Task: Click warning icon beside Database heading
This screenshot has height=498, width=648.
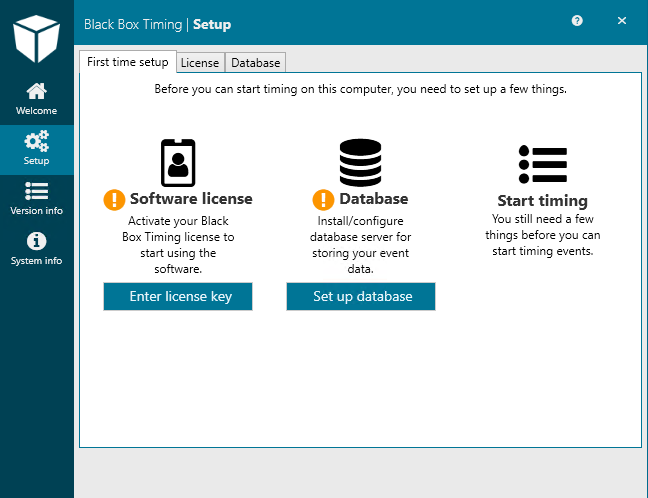Action: coord(323,200)
